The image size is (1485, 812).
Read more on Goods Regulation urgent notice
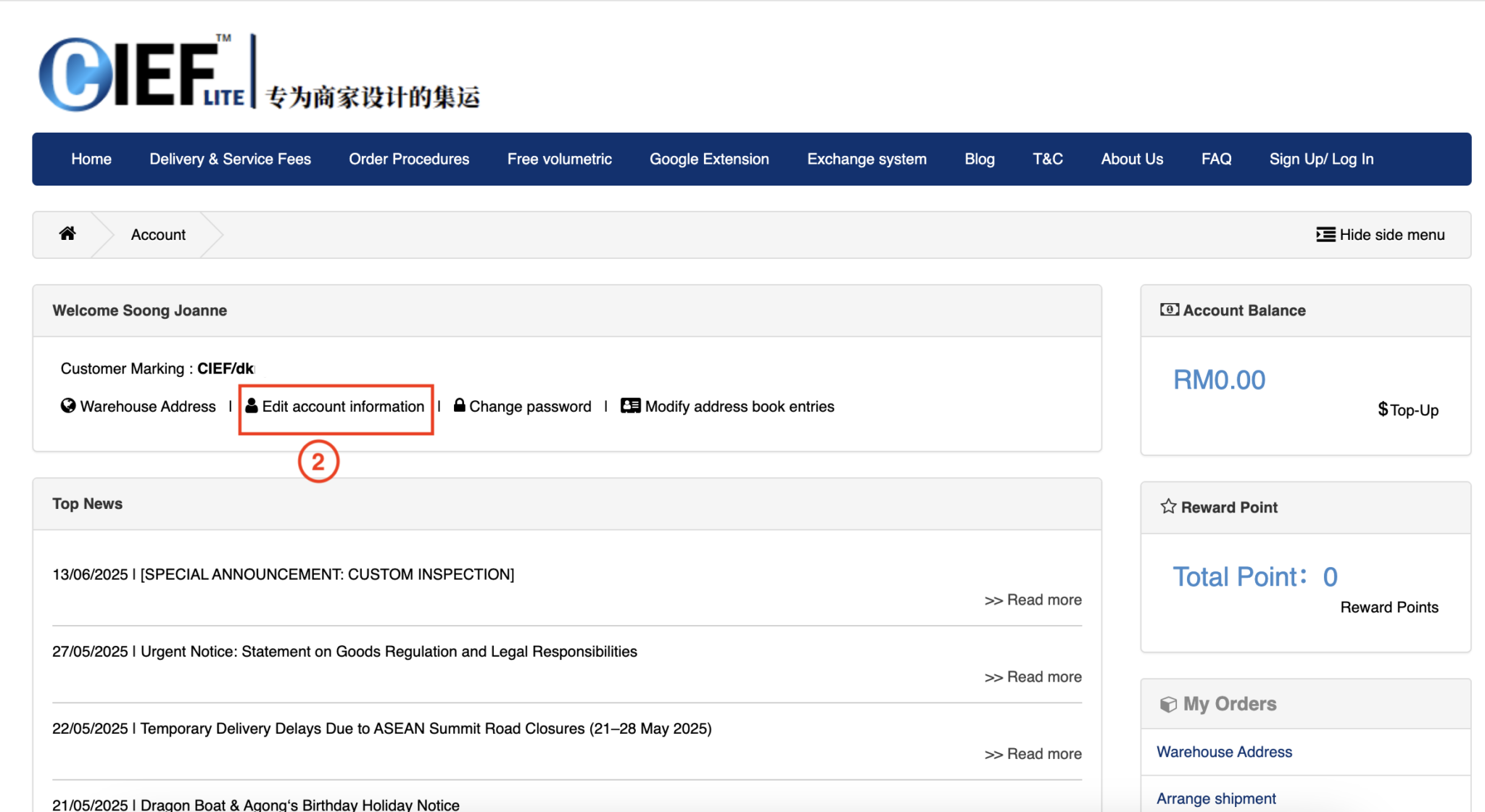tap(1033, 677)
